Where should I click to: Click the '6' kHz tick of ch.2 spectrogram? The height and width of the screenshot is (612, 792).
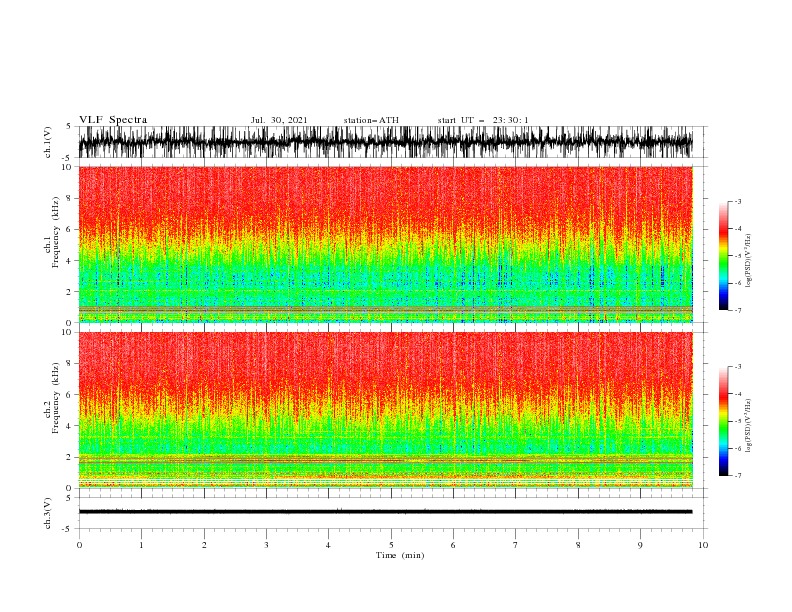pyautogui.click(x=71, y=395)
